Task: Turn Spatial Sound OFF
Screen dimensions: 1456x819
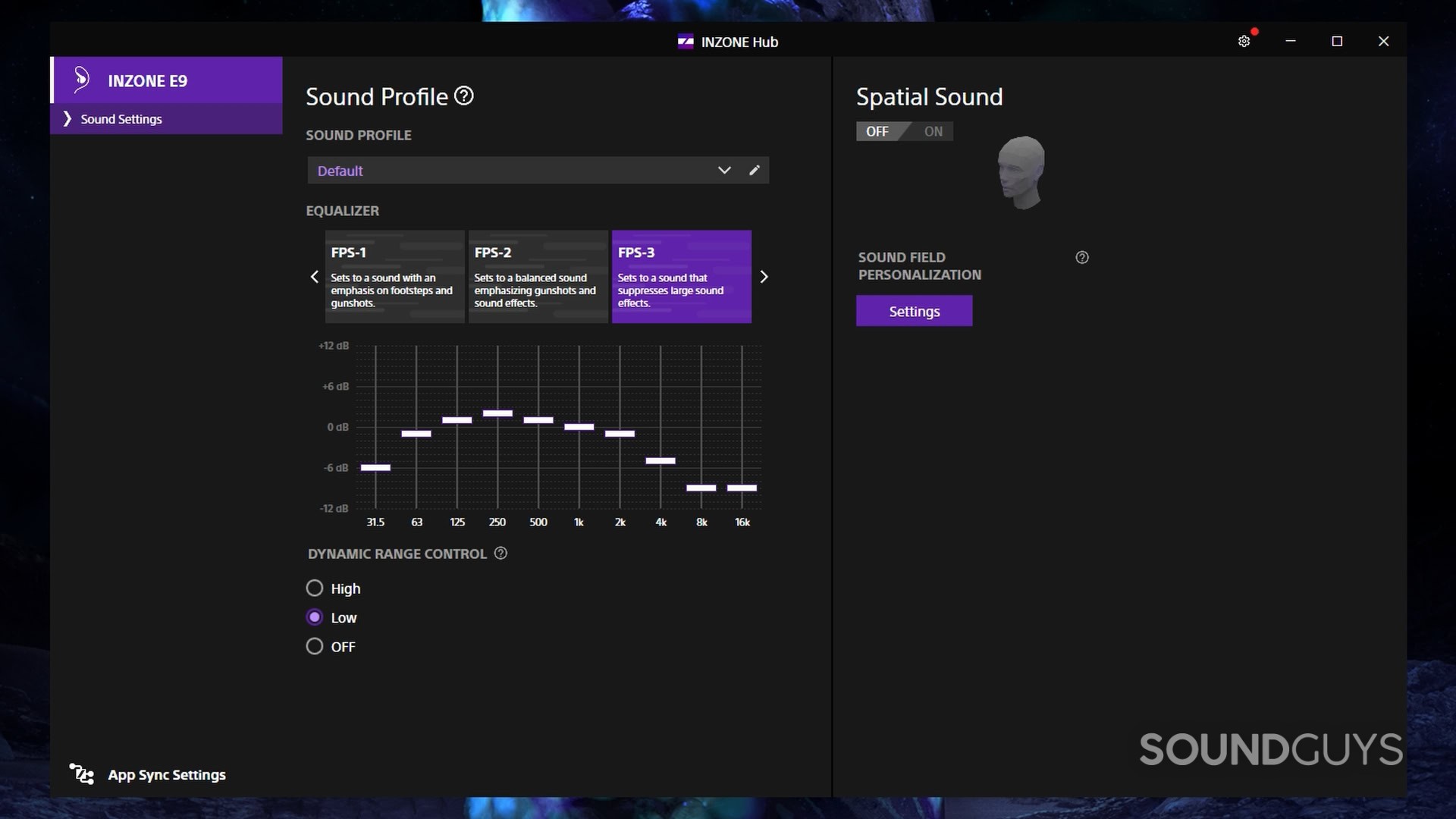Action: click(877, 132)
